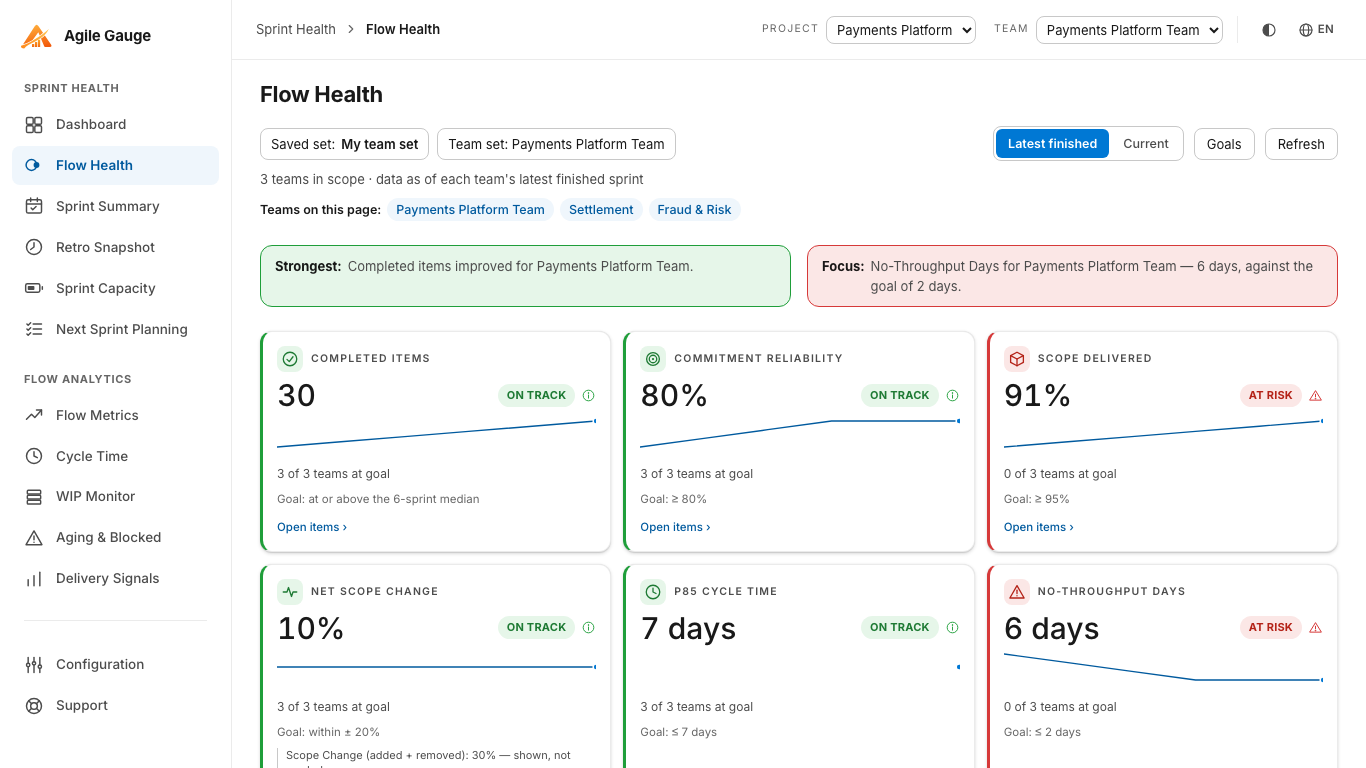Click info icon on P85 Cycle Time card
Image resolution: width=1366 pixels, height=768 pixels.
[x=952, y=628]
